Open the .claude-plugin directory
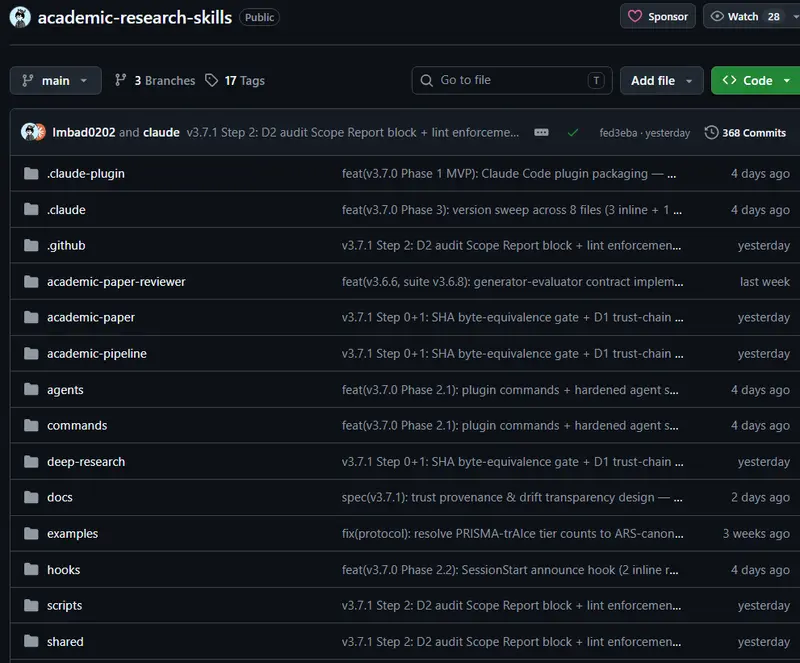Screen dimensions: 800x663 point(86,174)
